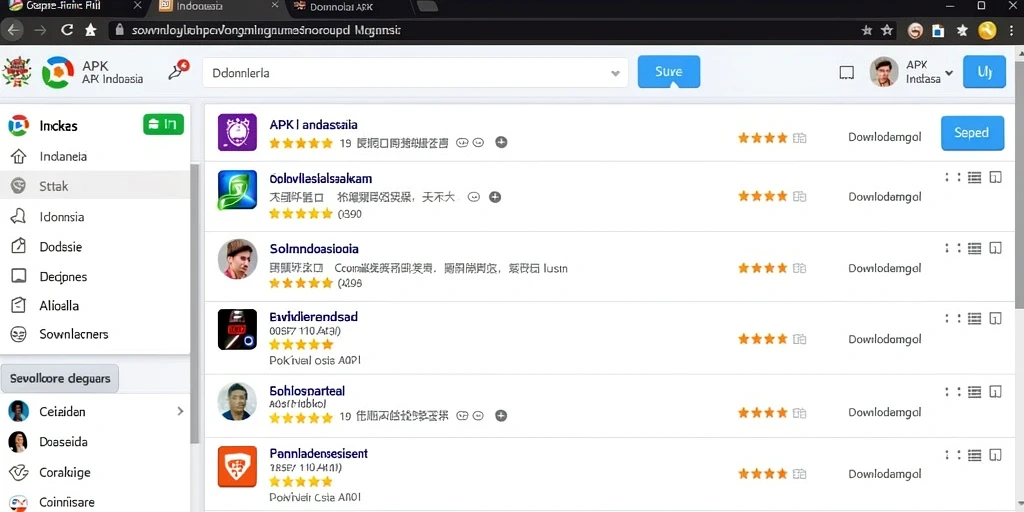Click the blue Sure button
The image size is (1024, 512).
pyautogui.click(x=668, y=72)
